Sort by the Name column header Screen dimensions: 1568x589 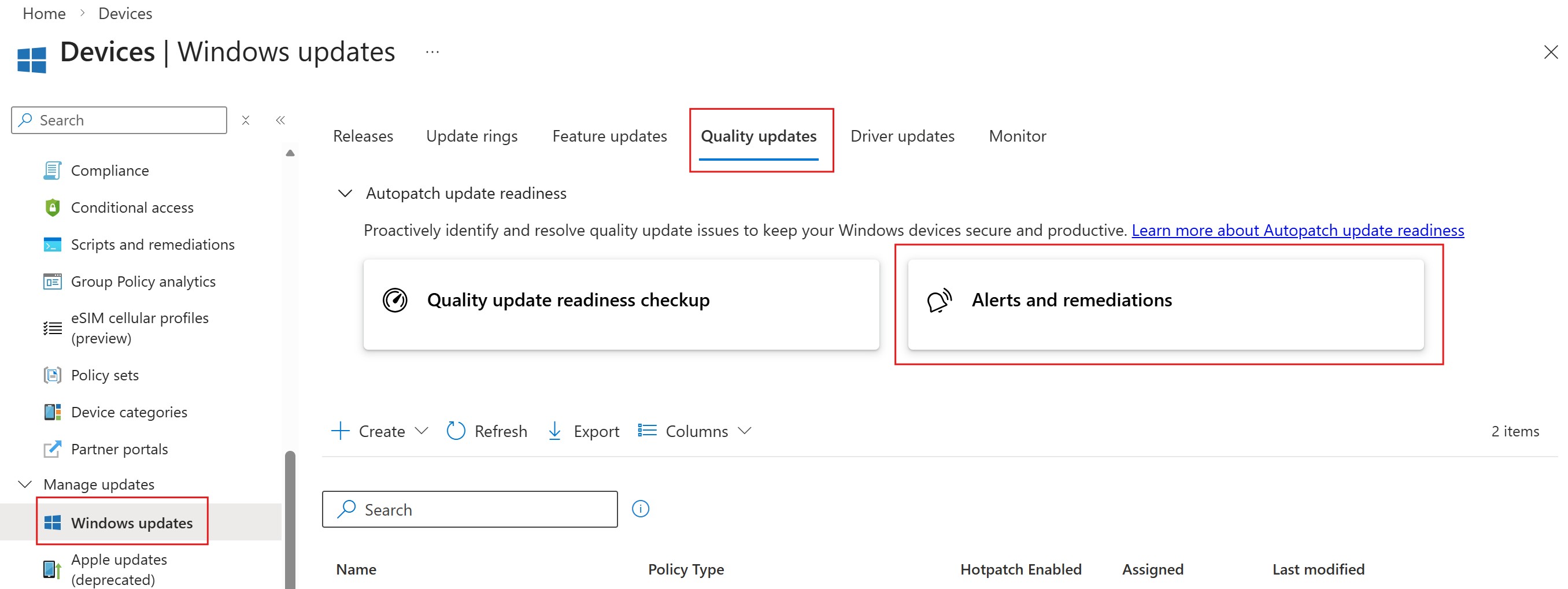[356, 569]
